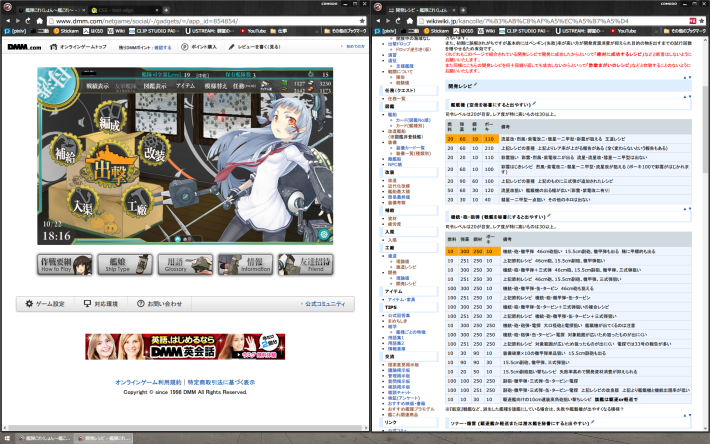Click the 用語 Glossary button
The height and width of the screenshot is (444, 710).
tap(185, 264)
